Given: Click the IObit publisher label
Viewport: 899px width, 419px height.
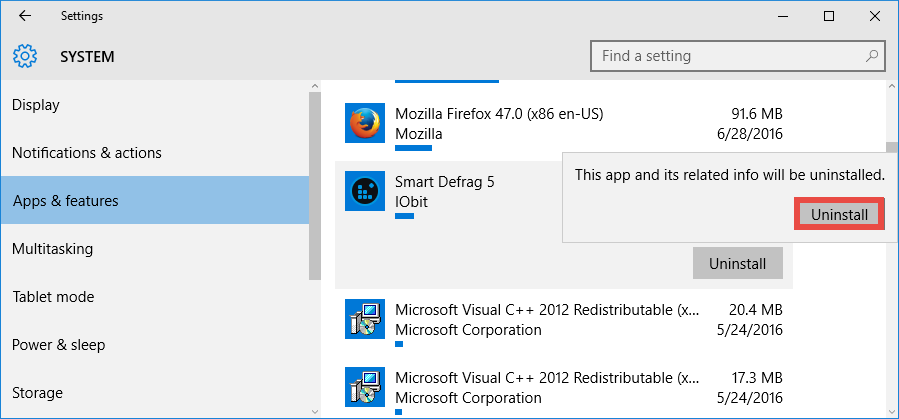Looking at the screenshot, I should (412, 202).
